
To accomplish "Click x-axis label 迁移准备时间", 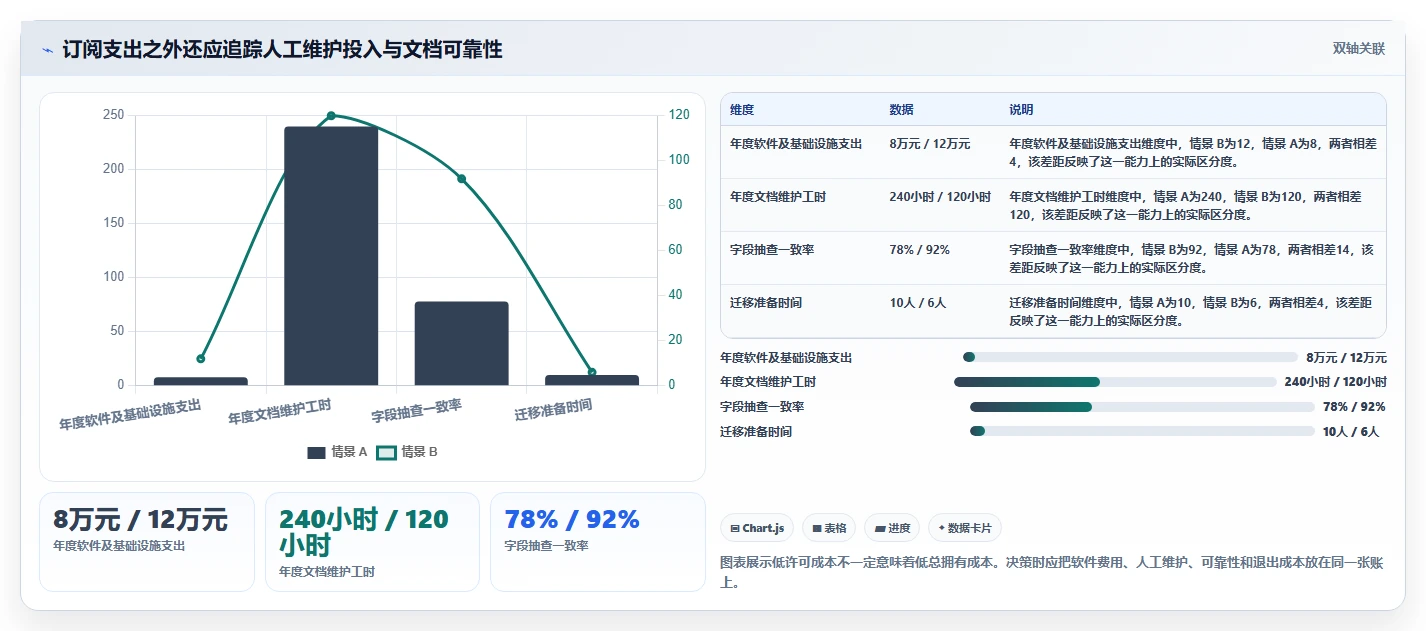I will [553, 410].
